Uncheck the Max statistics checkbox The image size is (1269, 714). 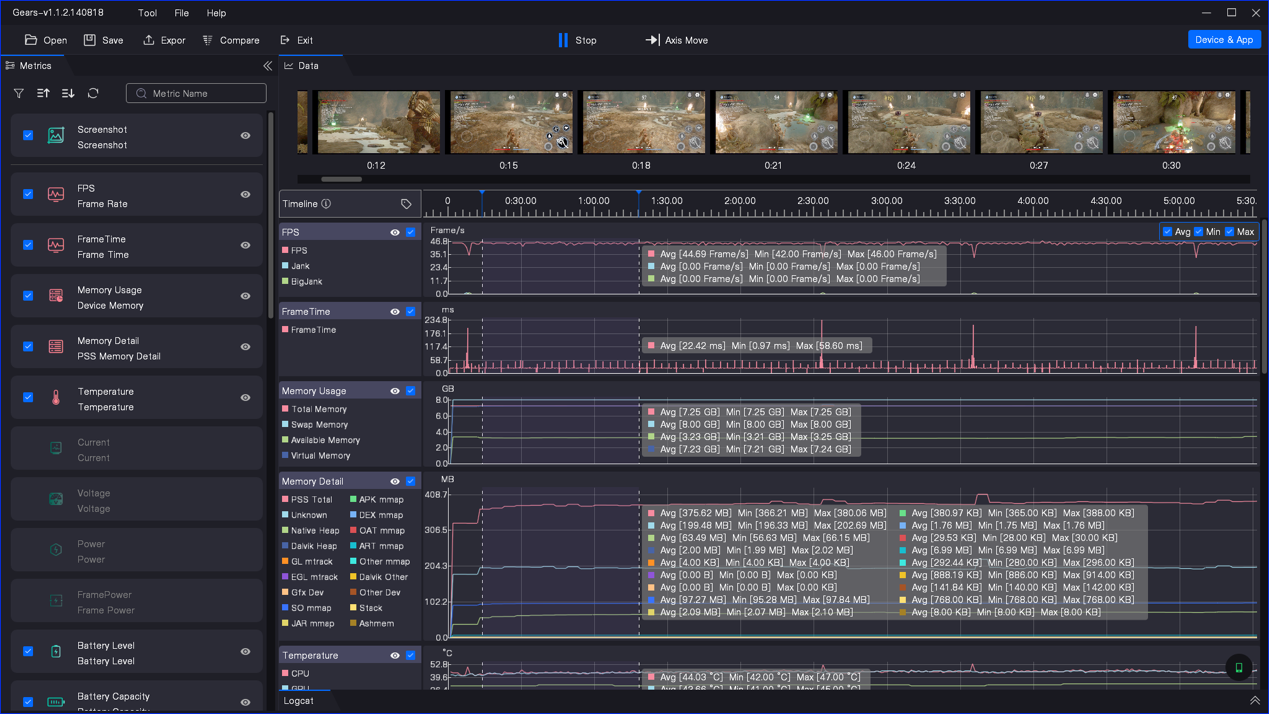(x=1230, y=232)
